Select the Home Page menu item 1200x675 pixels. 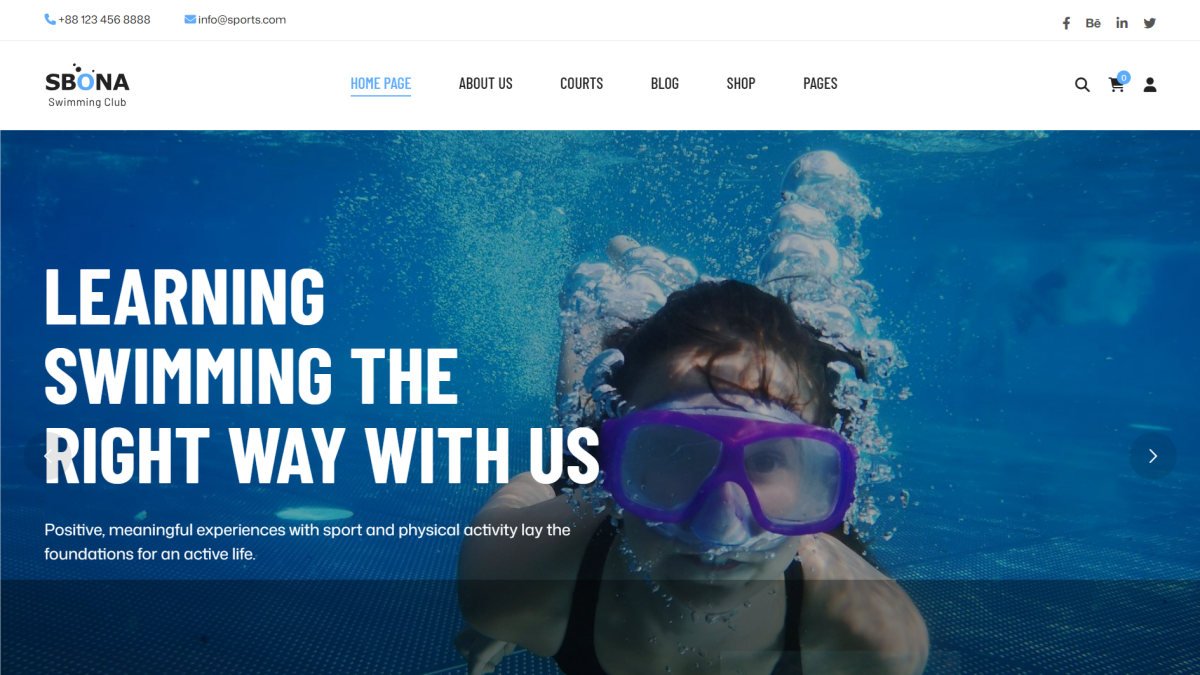tap(381, 84)
